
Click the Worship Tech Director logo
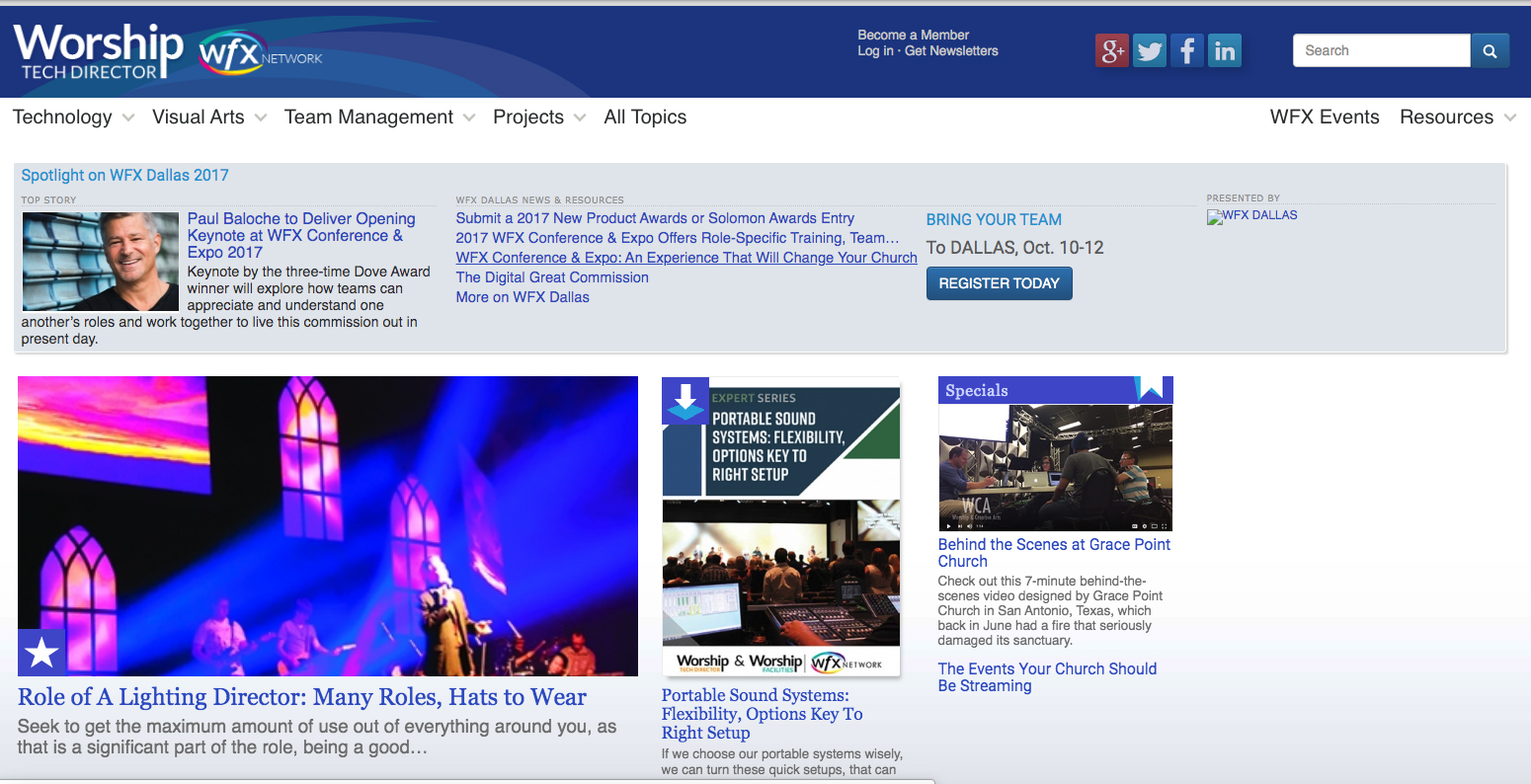98,51
